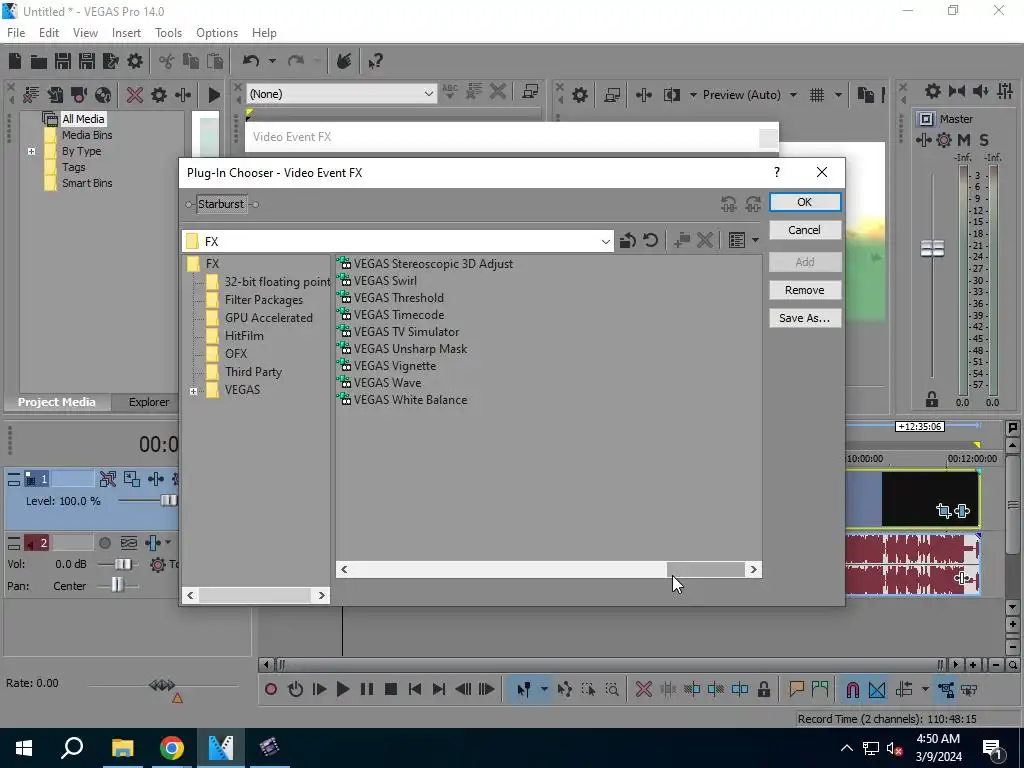
Task: Open audio track 2 automation settings dropdown
Action: 168,542
